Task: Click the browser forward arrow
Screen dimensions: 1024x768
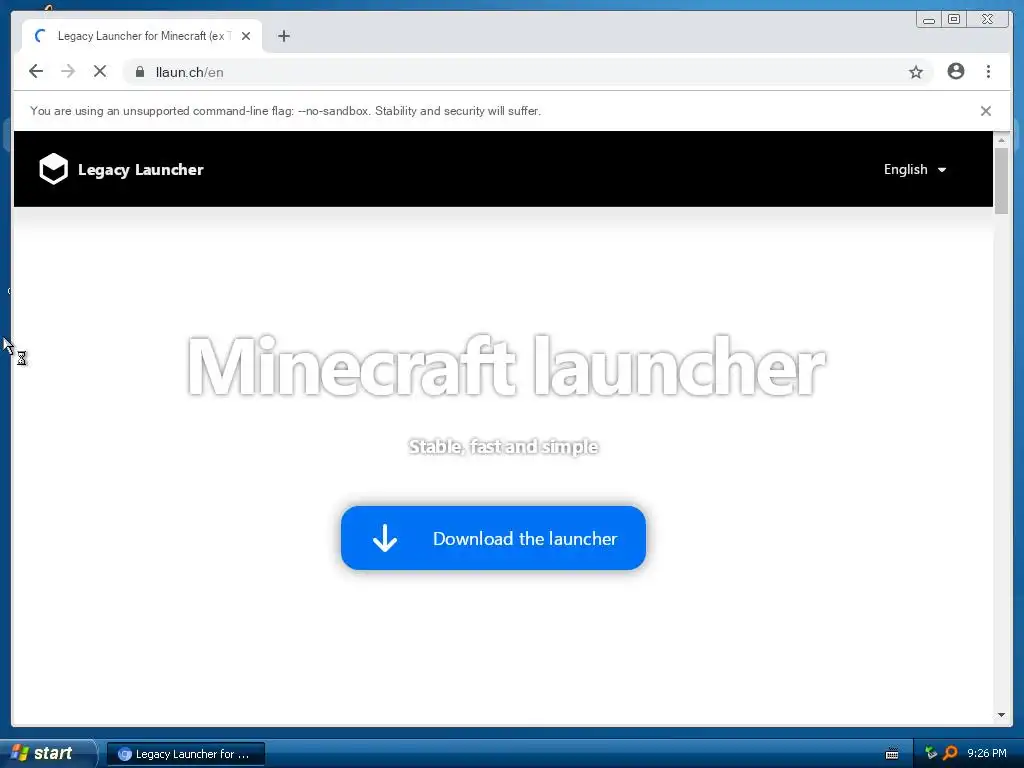Action: click(68, 71)
